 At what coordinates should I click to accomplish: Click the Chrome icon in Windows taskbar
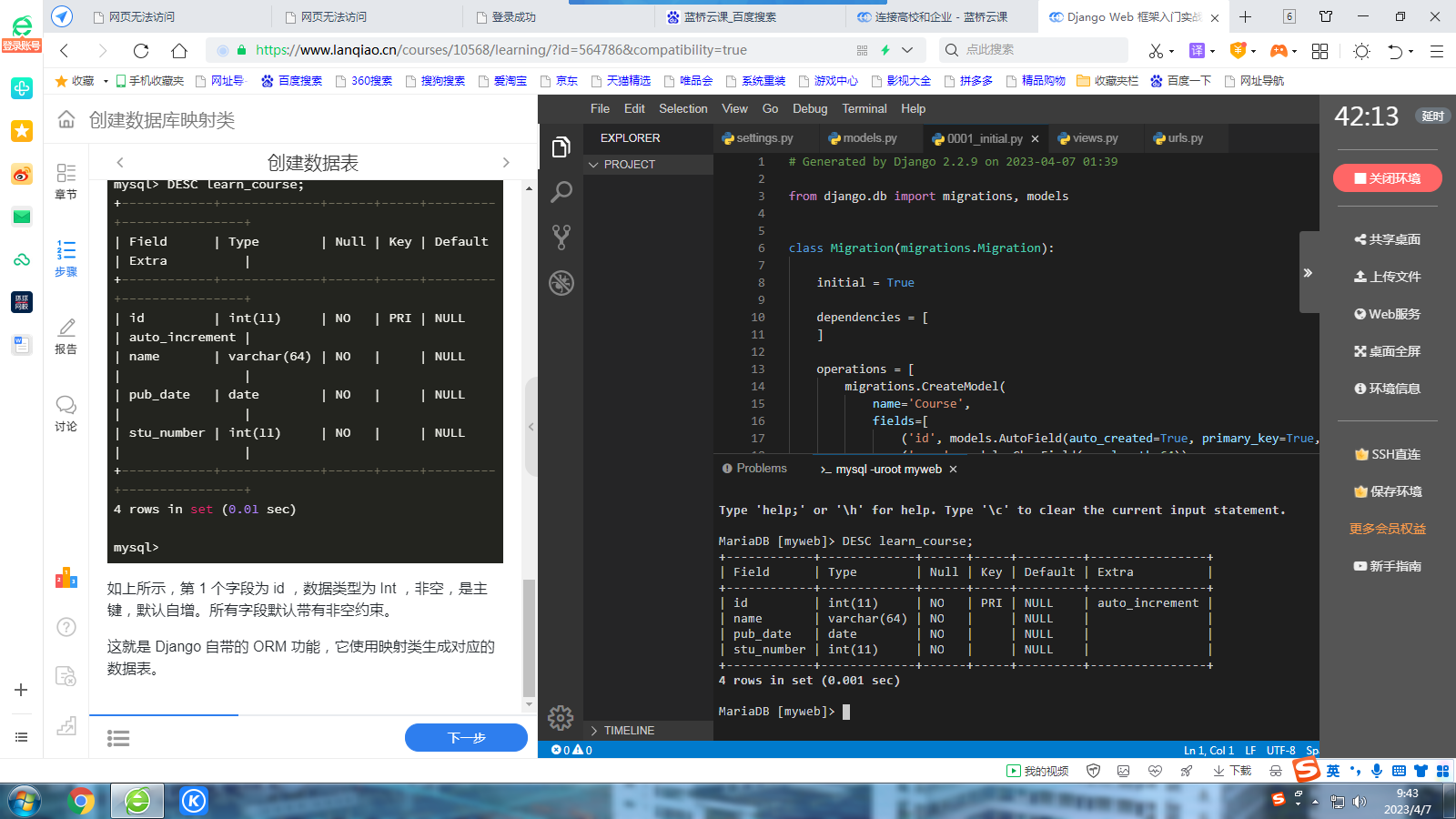81,801
